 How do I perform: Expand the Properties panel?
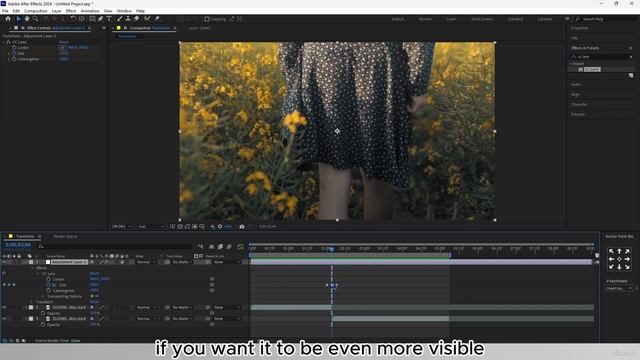pyautogui.click(x=580, y=28)
